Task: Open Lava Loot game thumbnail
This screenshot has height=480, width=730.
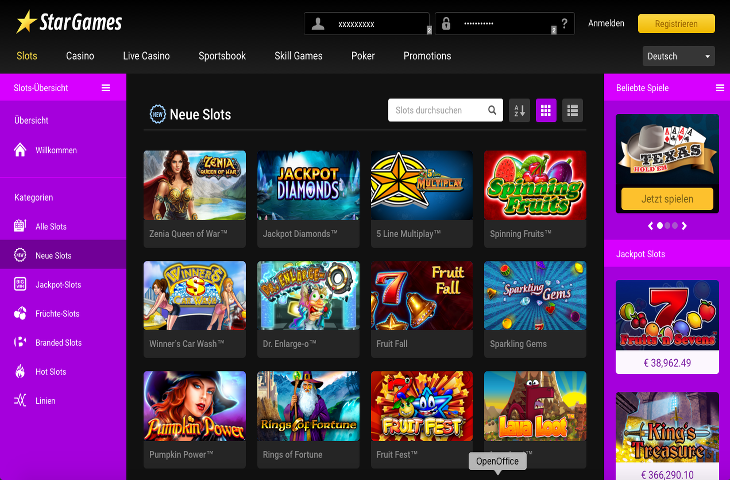Action: [x=535, y=406]
